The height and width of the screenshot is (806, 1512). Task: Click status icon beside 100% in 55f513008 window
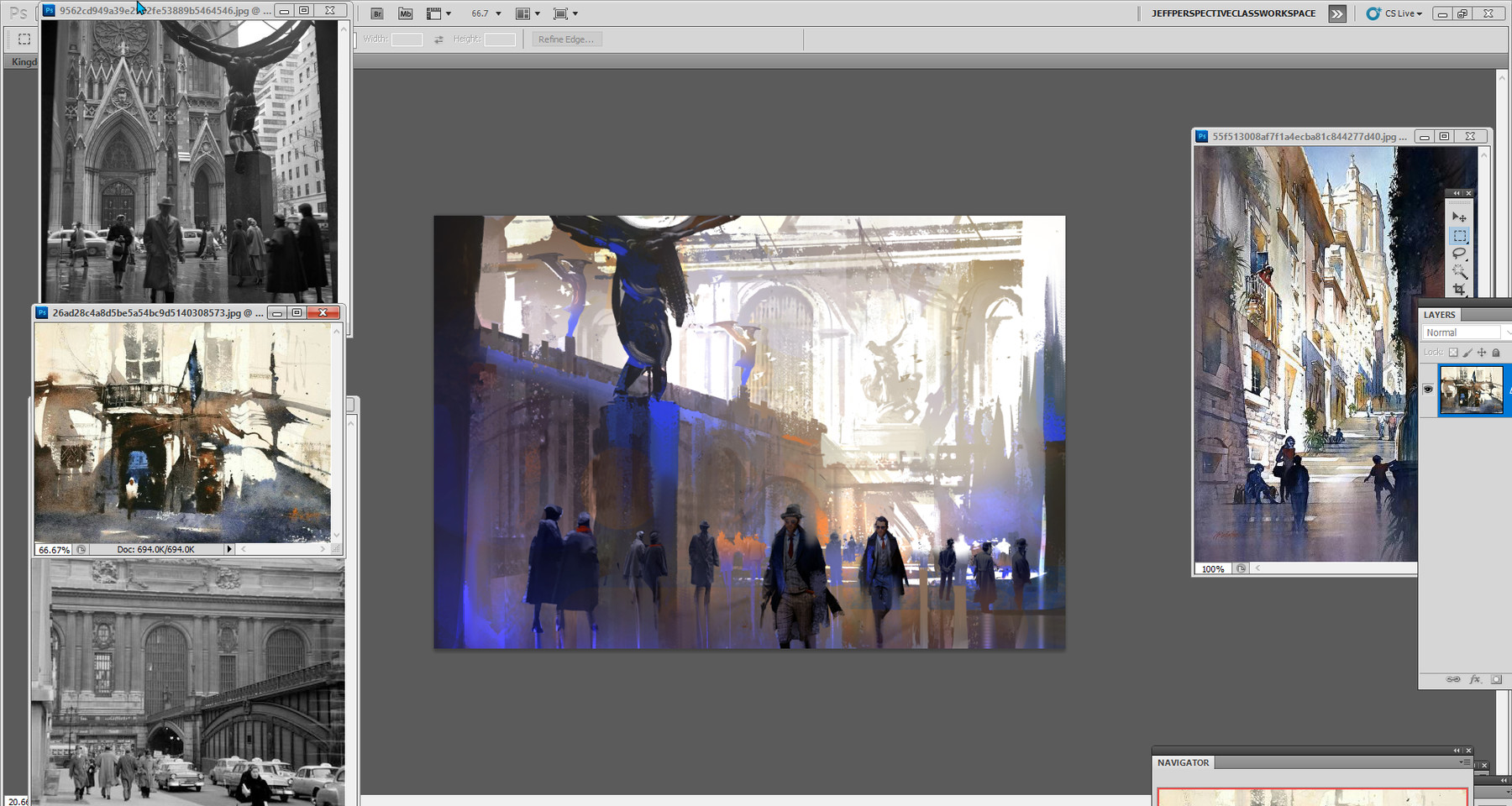pos(1241,568)
